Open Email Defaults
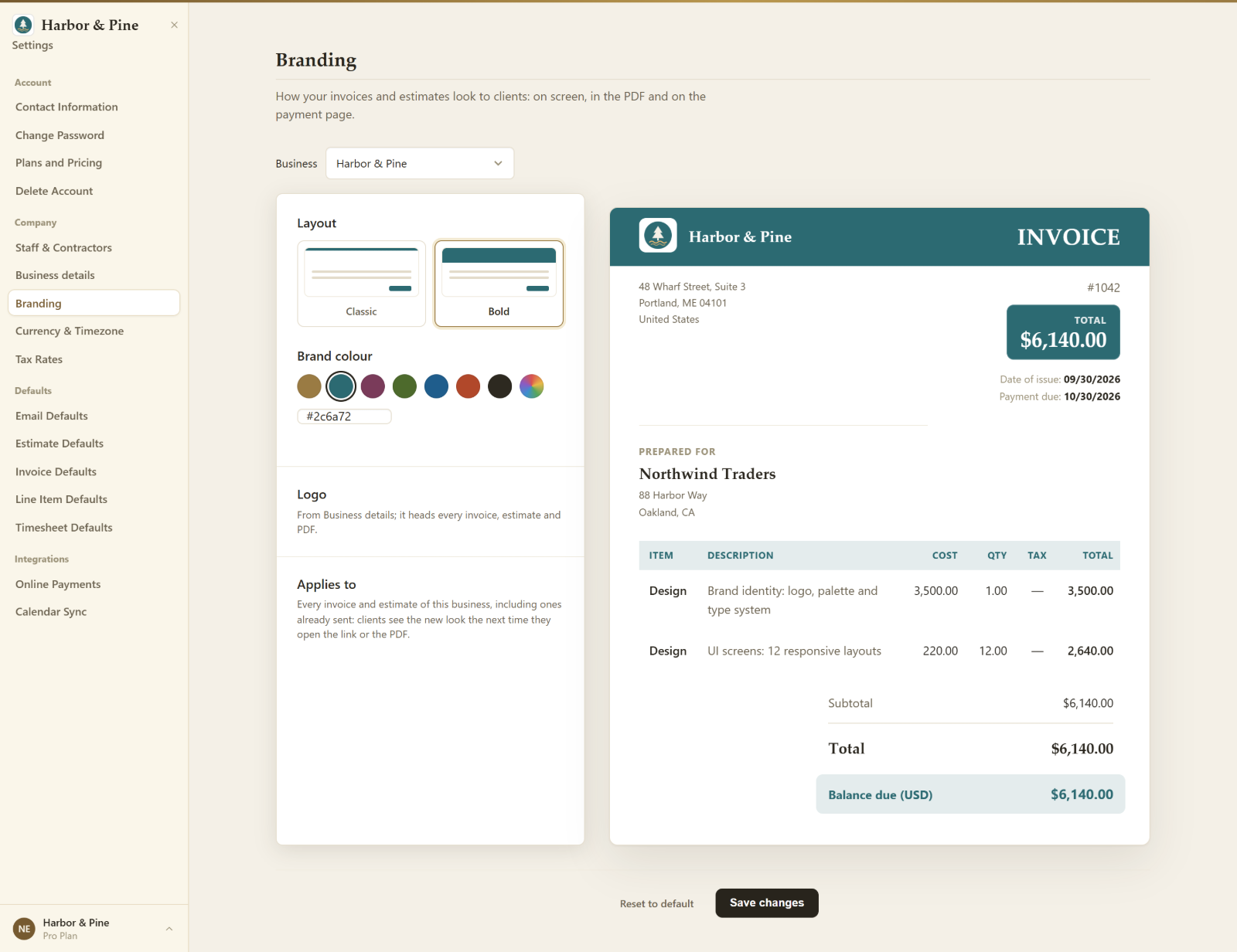This screenshot has height=952, width=1237. click(x=94, y=416)
